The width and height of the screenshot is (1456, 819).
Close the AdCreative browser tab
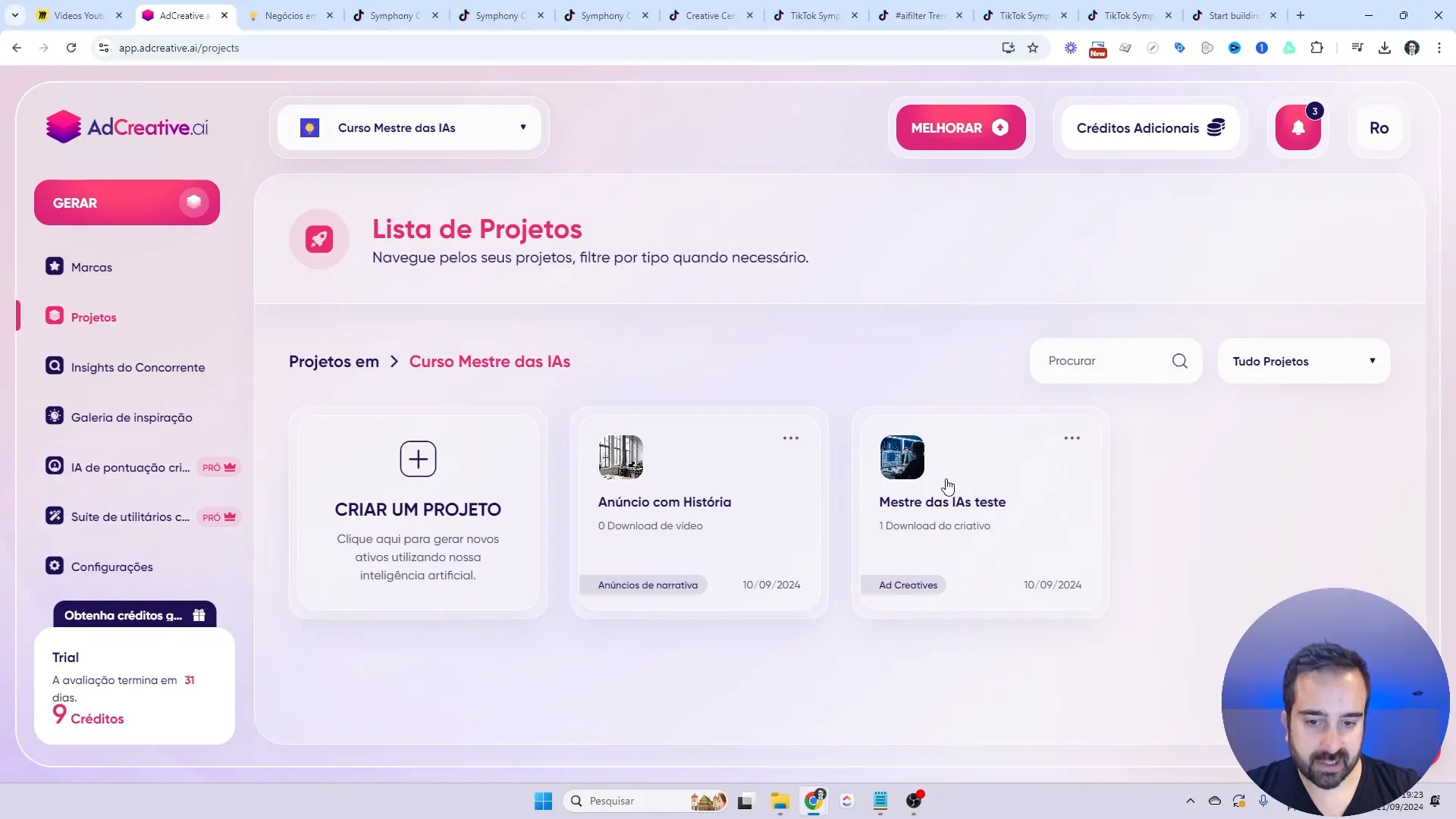tap(224, 15)
